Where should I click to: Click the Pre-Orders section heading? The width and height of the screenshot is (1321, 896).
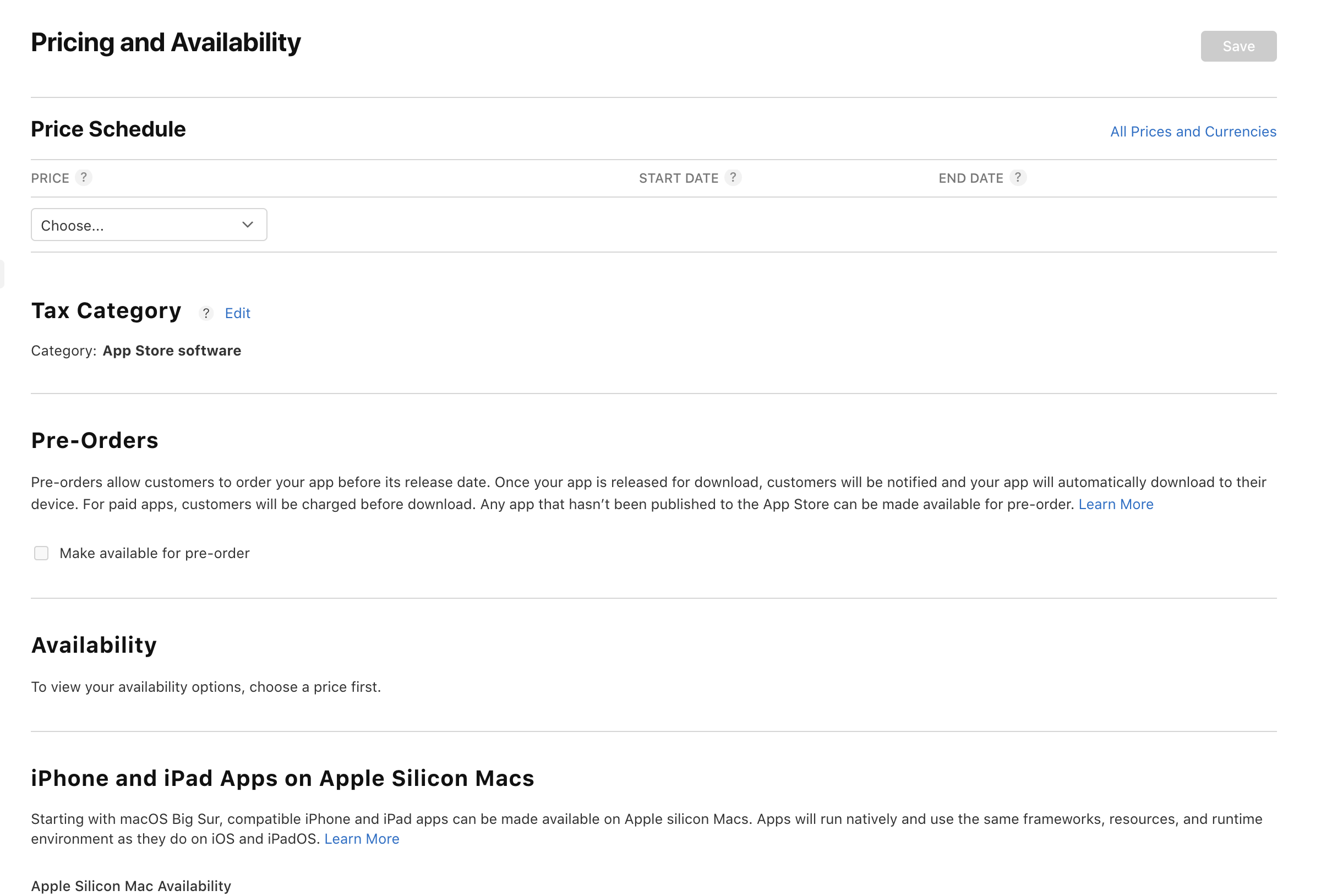(95, 441)
